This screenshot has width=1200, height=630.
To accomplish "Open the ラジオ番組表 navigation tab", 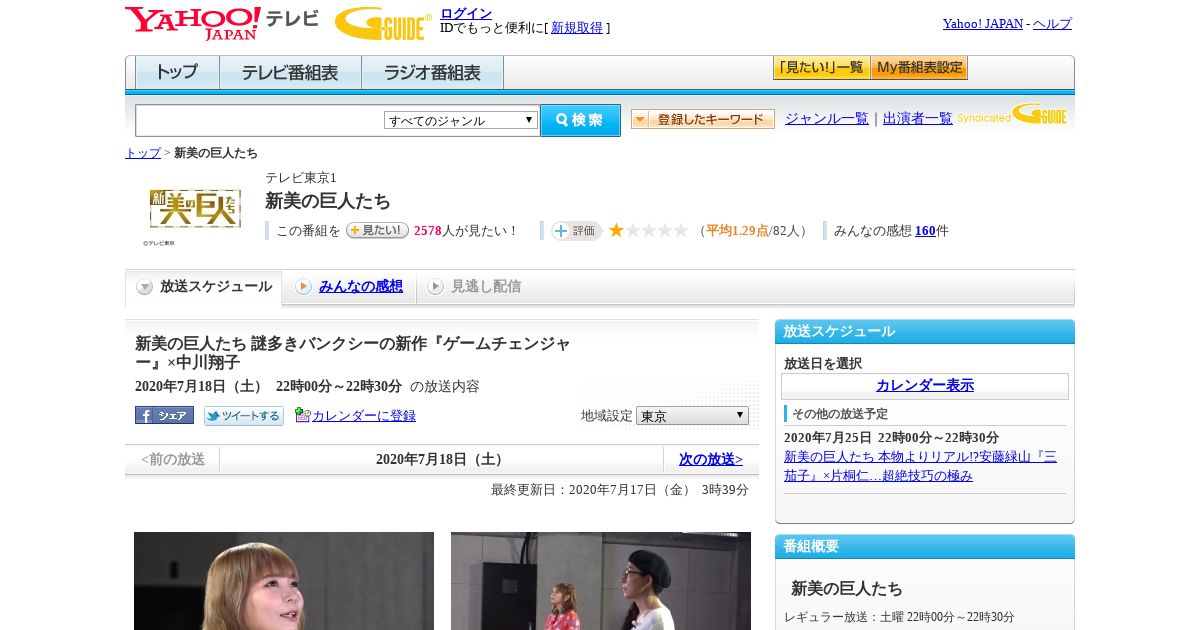I will [432, 72].
